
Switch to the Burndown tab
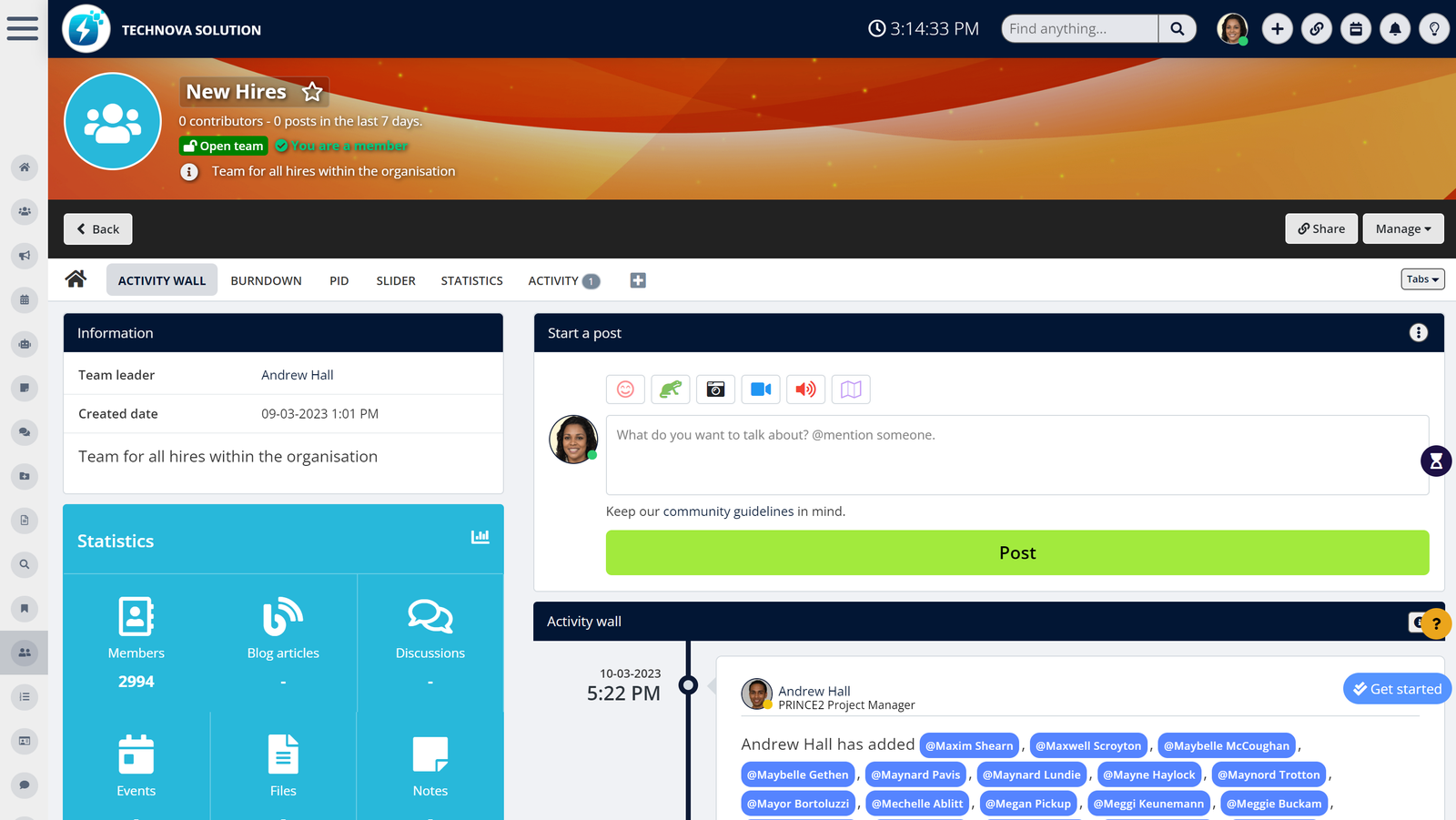point(266,280)
